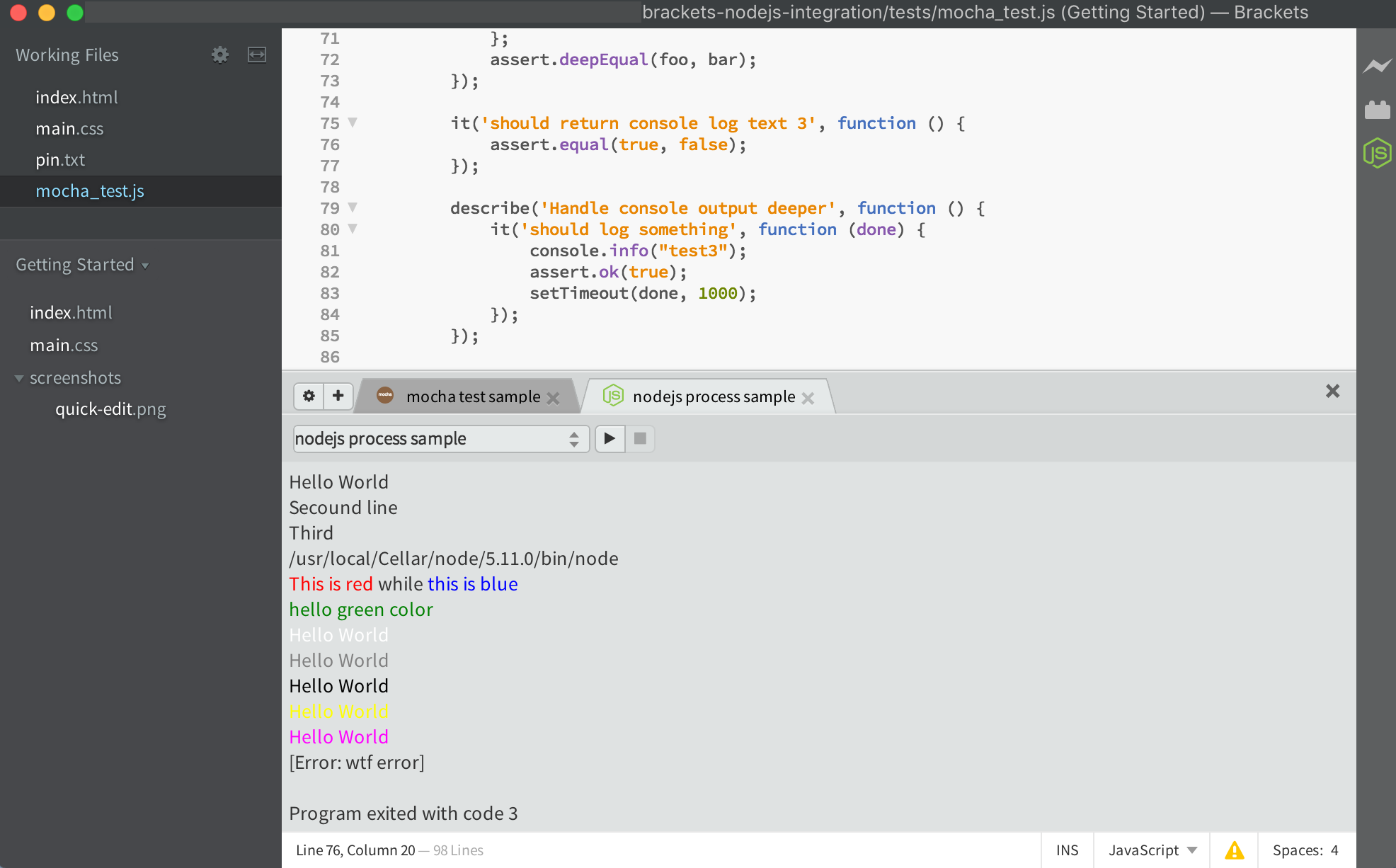Open the Live Preview lightning icon

click(x=1377, y=66)
